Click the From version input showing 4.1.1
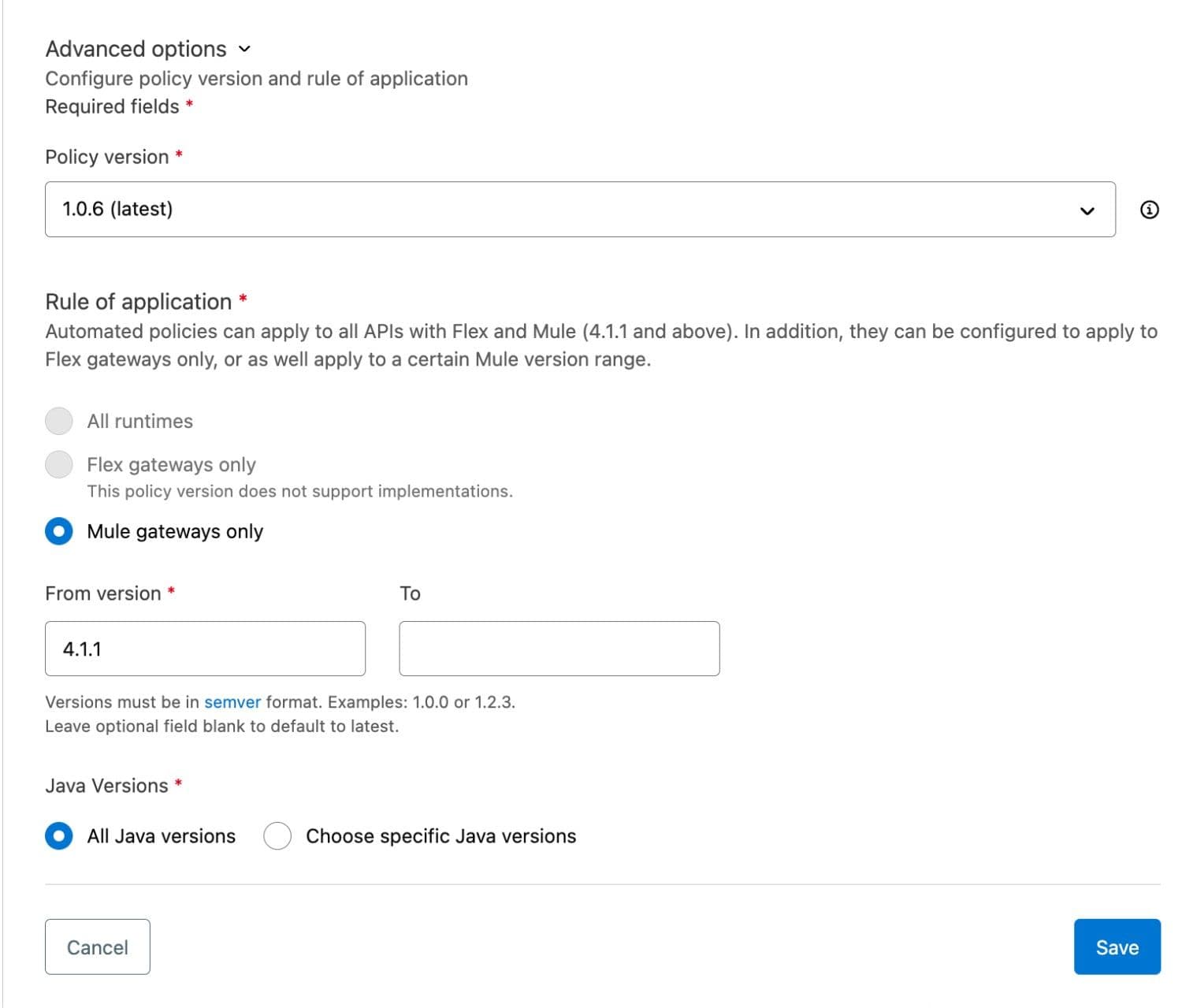The width and height of the screenshot is (1182, 1008). (x=205, y=648)
